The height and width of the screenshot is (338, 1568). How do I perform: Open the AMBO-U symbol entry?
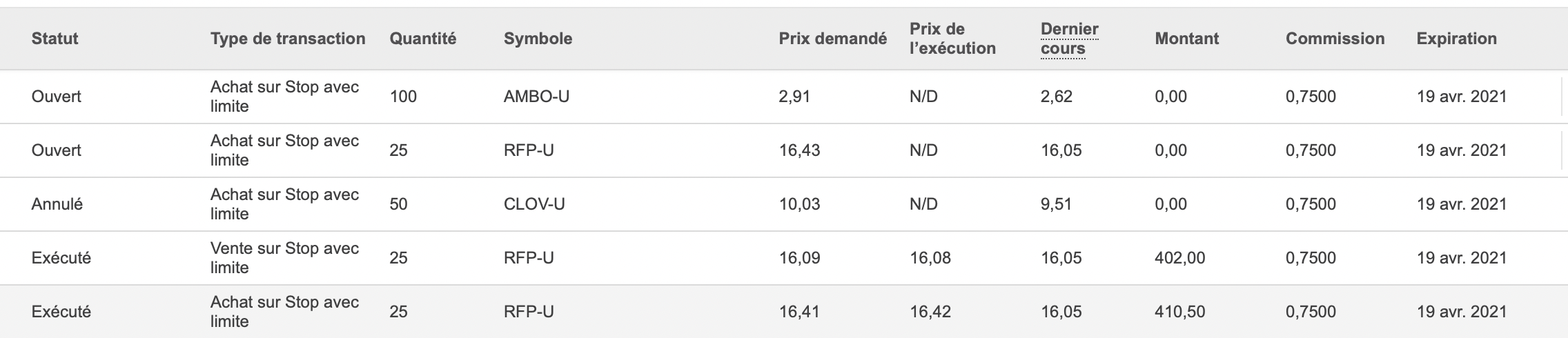coord(536,97)
